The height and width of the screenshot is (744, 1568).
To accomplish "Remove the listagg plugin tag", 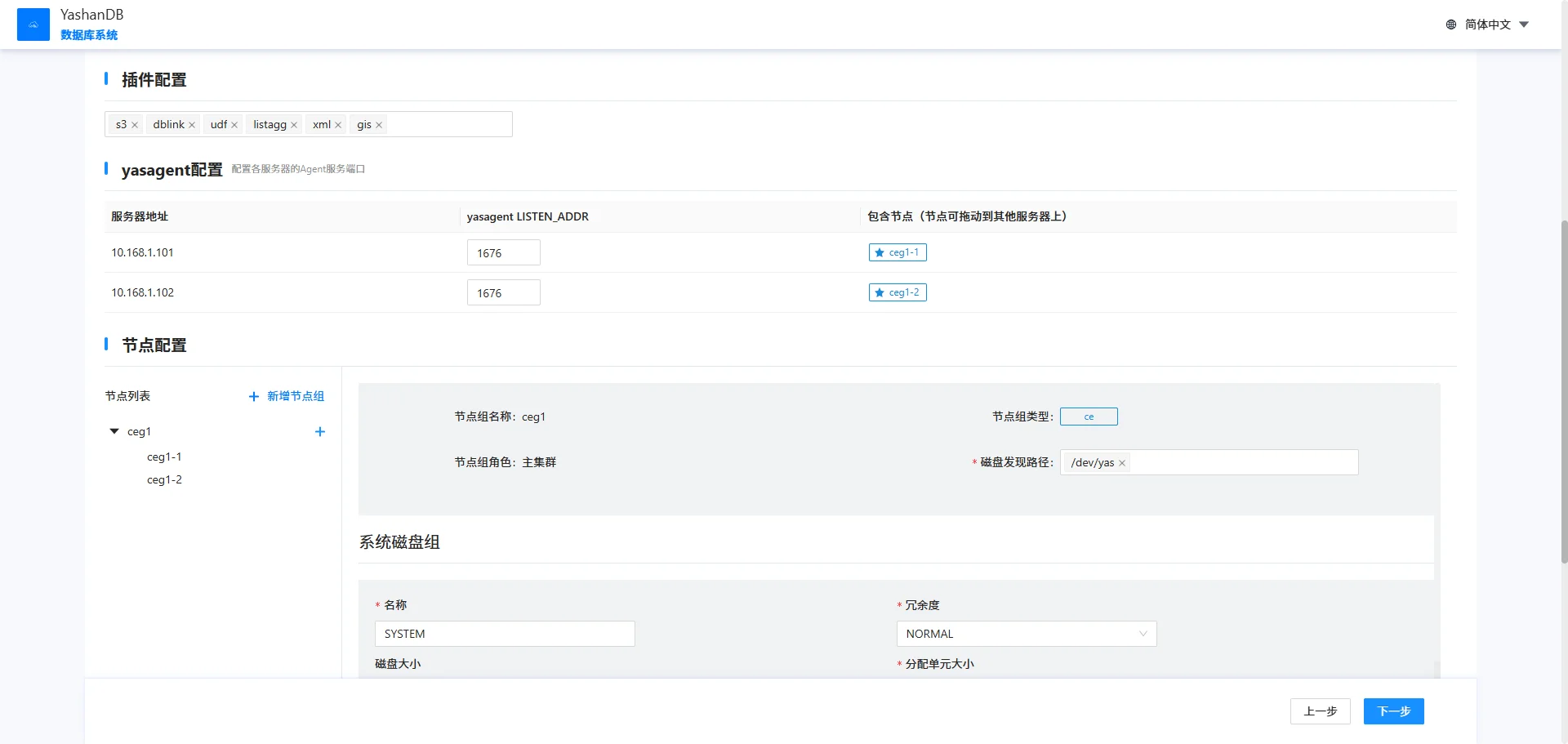I will click(x=294, y=125).
